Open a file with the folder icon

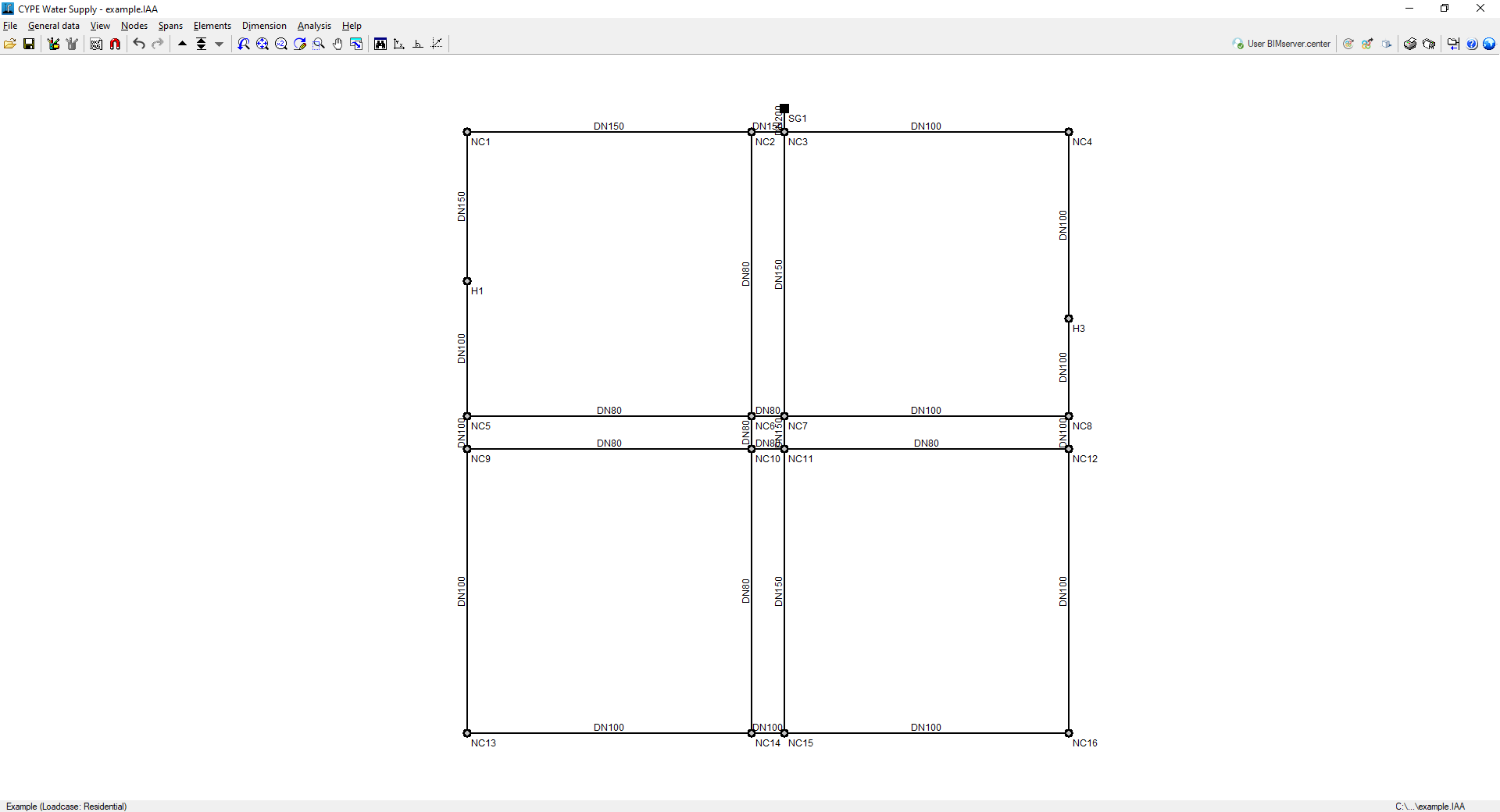click(10, 44)
